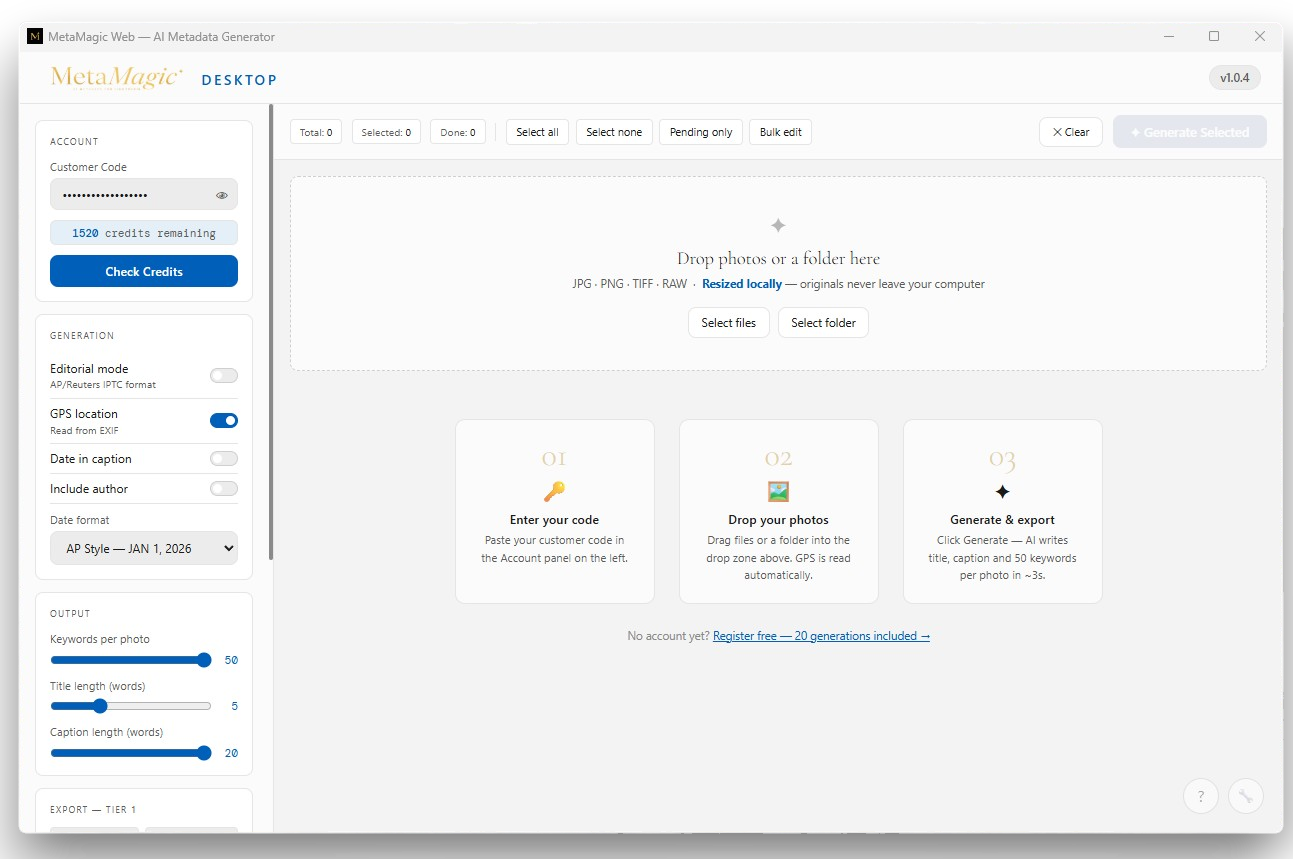This screenshot has width=1293, height=859.
Task: Disable the GPS location switch
Action: [224, 421]
